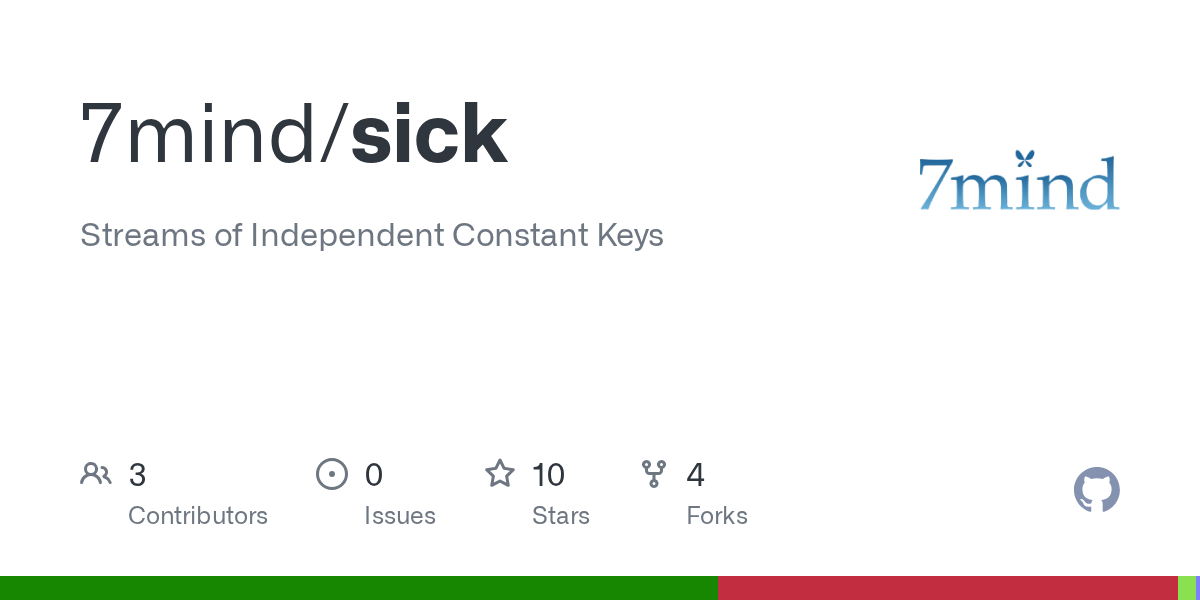The height and width of the screenshot is (600, 1200).
Task: Click the GitHub Octocat logo
Action: pos(1096,490)
